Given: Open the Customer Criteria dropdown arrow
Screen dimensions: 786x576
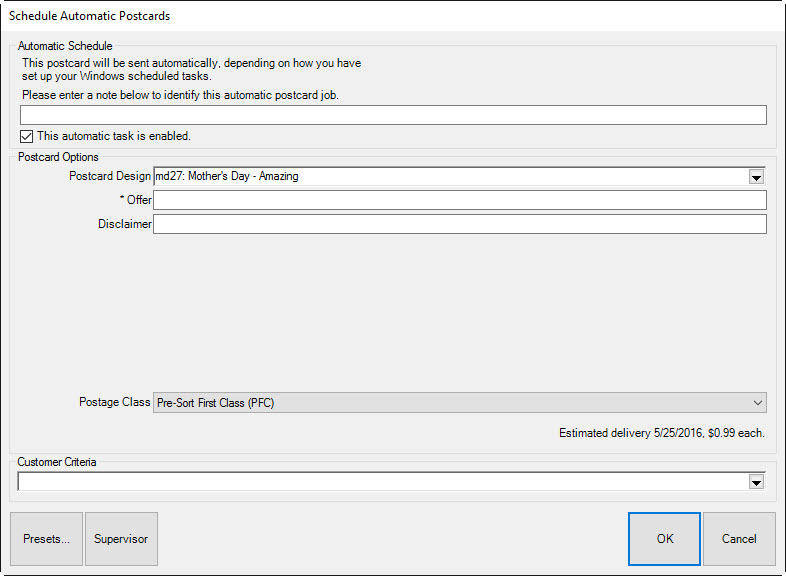Looking at the screenshot, I should point(756,482).
